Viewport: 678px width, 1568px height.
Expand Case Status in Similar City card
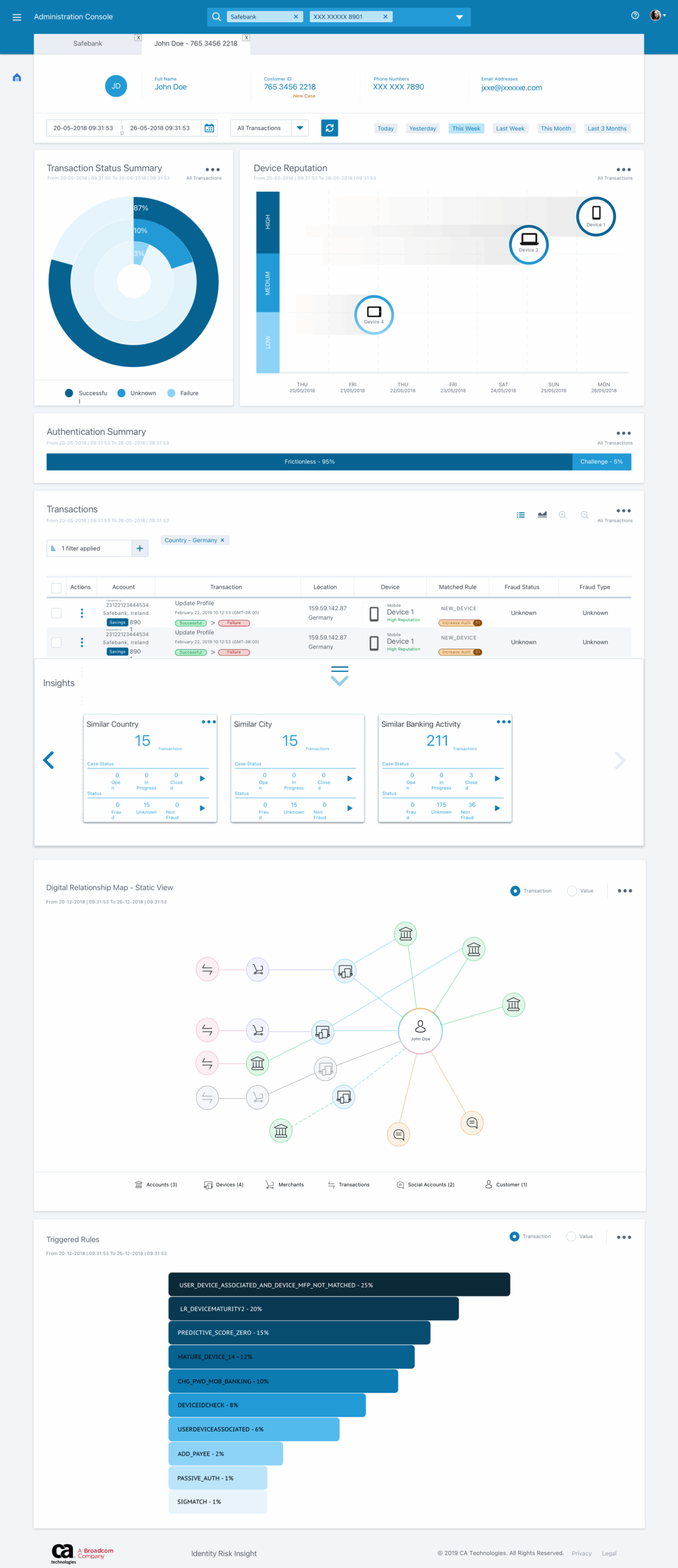[350, 778]
